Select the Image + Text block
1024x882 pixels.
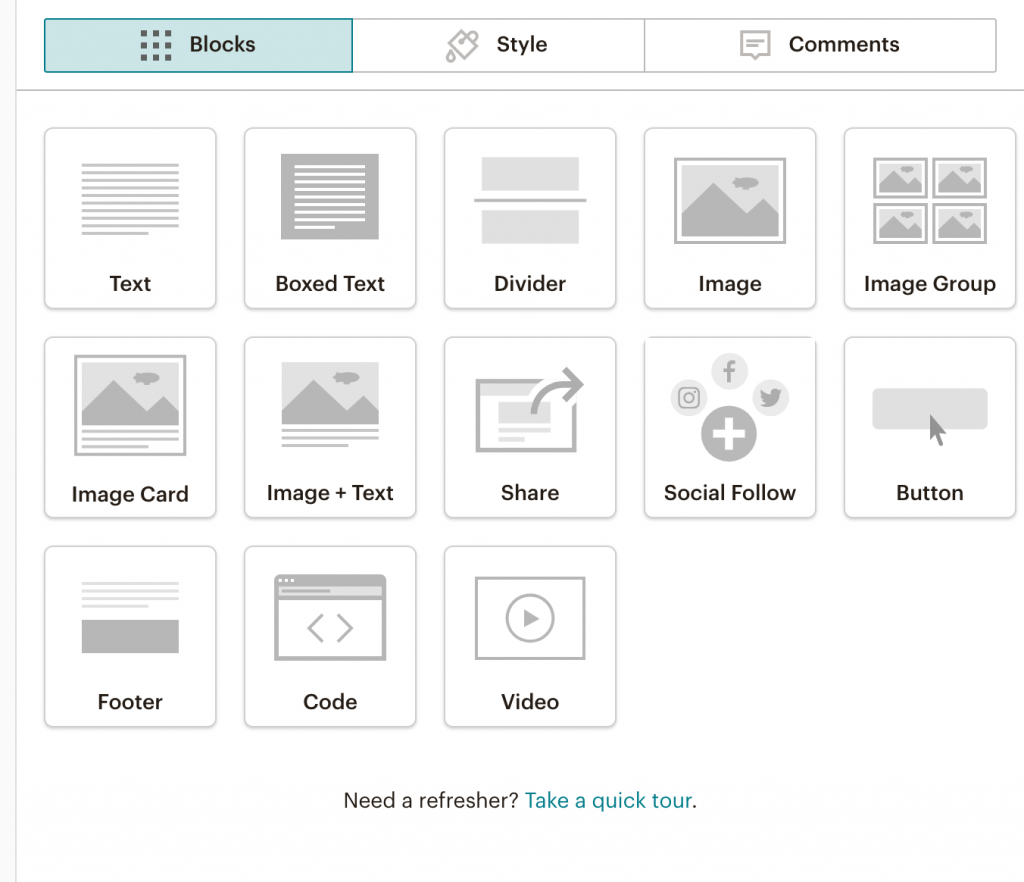(330, 427)
